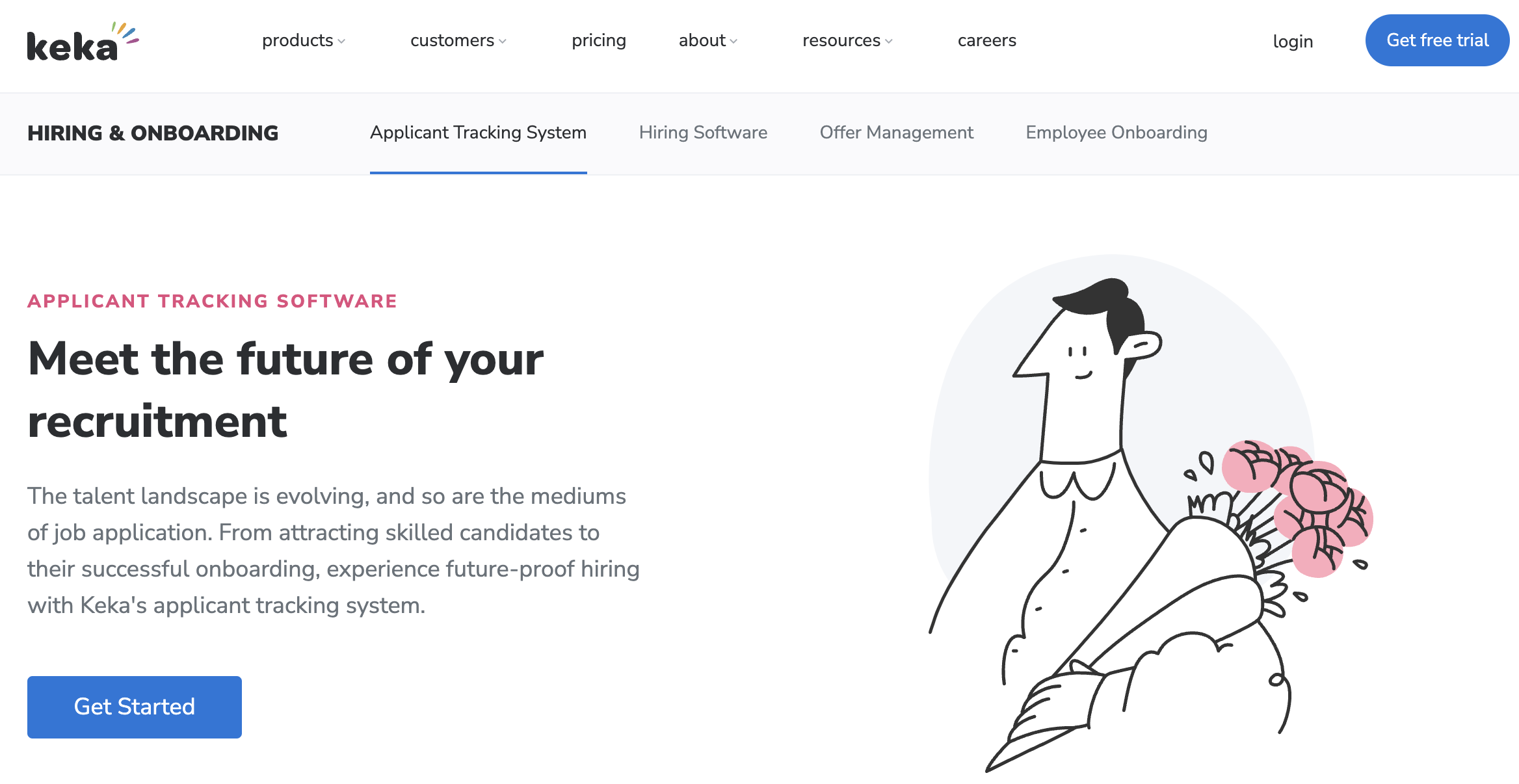1519x784 pixels.
Task: Select the Applicant Tracking System tab
Action: pyautogui.click(x=478, y=133)
